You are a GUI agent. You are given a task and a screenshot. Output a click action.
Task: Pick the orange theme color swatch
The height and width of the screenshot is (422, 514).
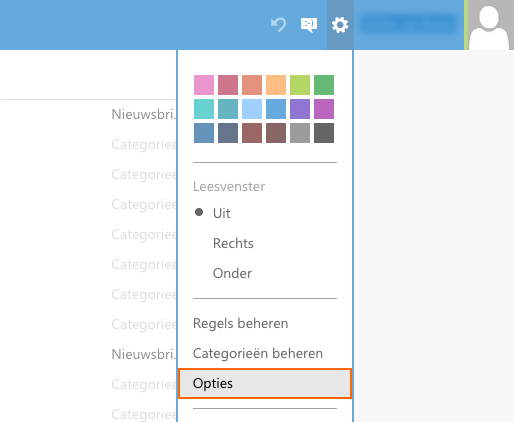click(x=276, y=85)
